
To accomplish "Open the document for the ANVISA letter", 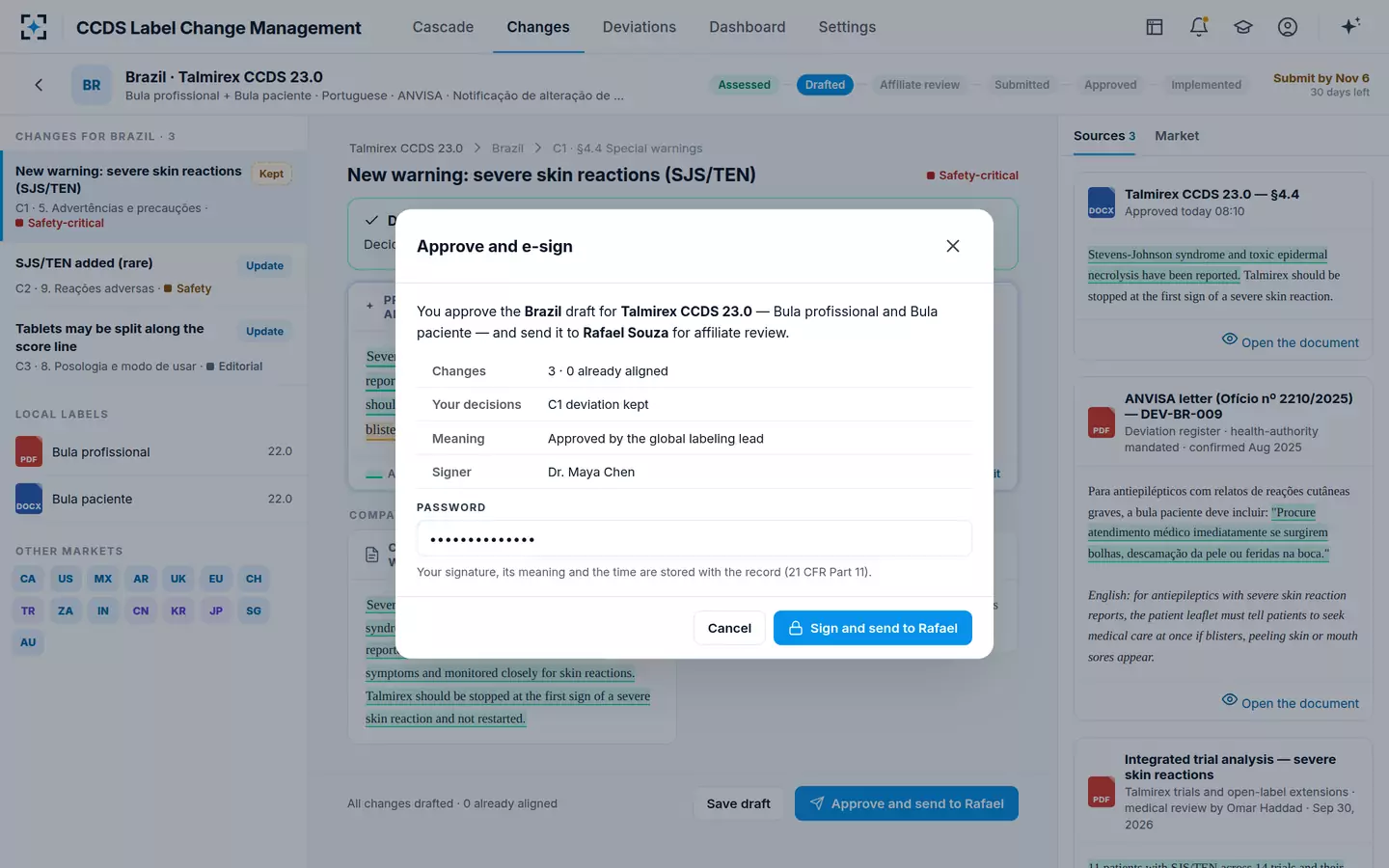I will tap(1291, 702).
